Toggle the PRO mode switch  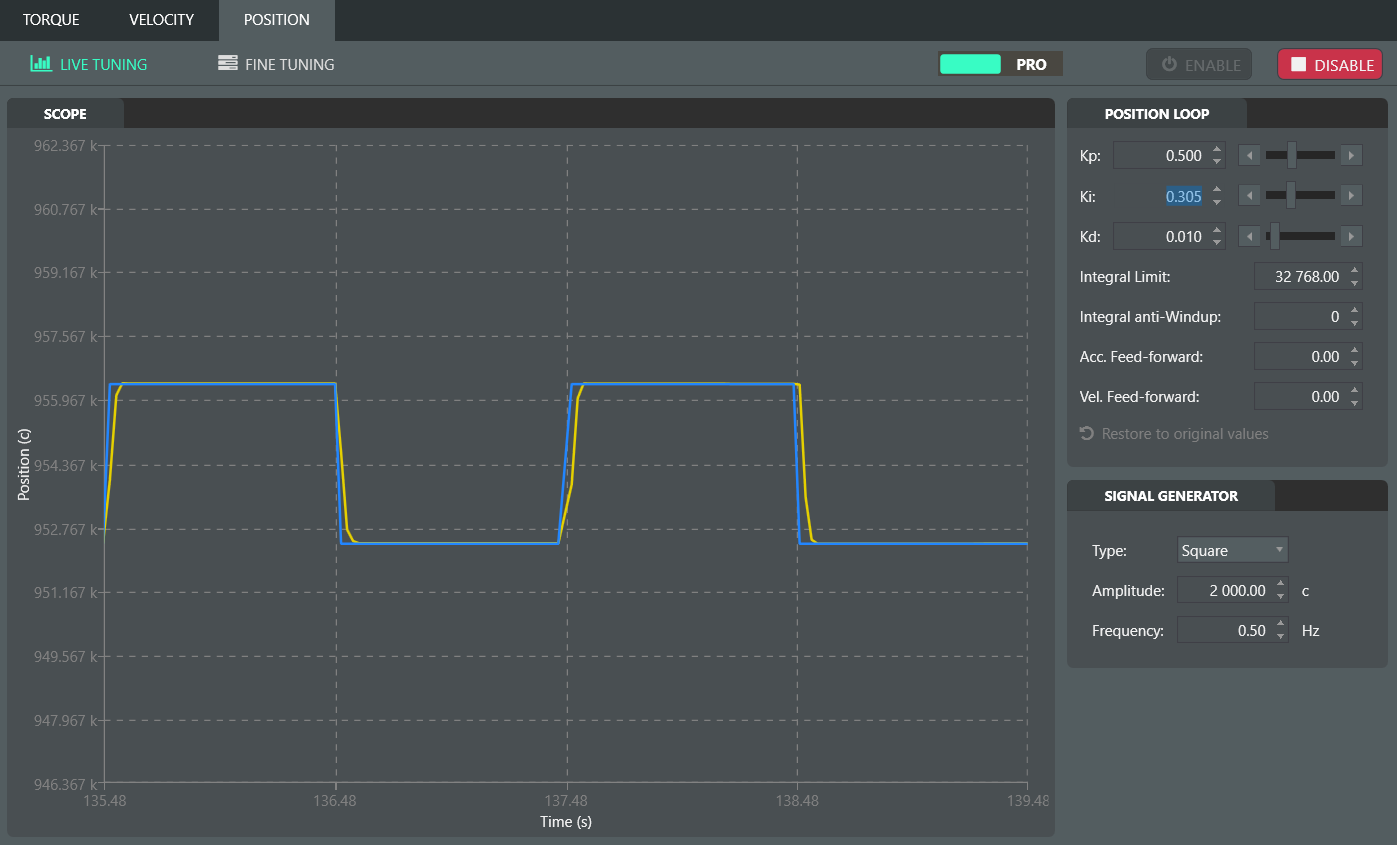1000,64
